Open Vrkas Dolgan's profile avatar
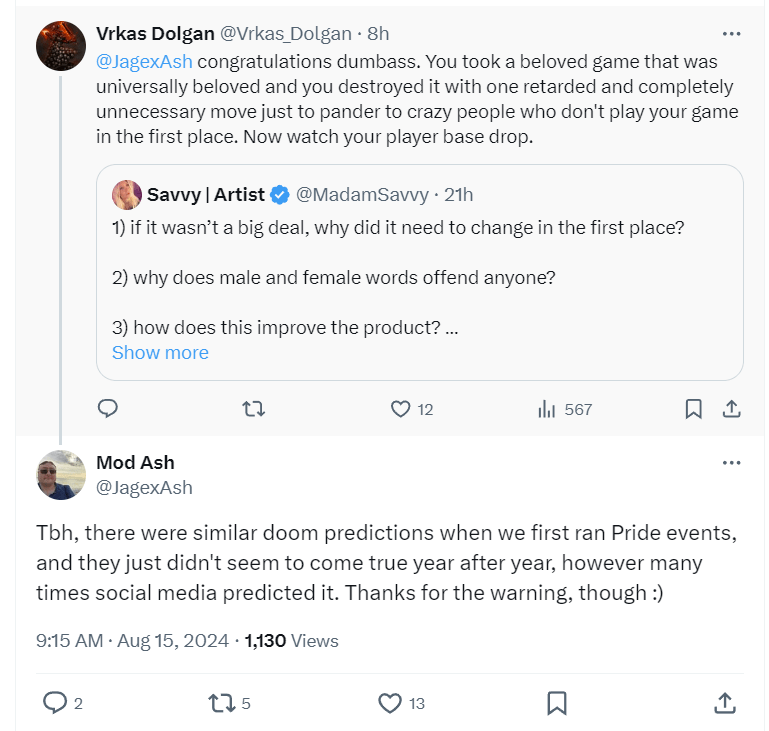The image size is (769, 731). 60,45
